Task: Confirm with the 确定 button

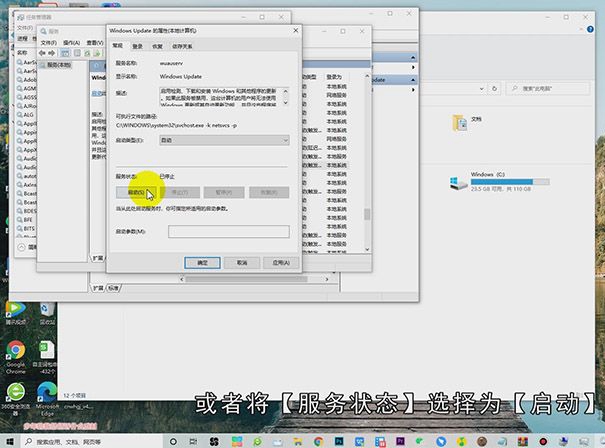Action: coord(203,263)
